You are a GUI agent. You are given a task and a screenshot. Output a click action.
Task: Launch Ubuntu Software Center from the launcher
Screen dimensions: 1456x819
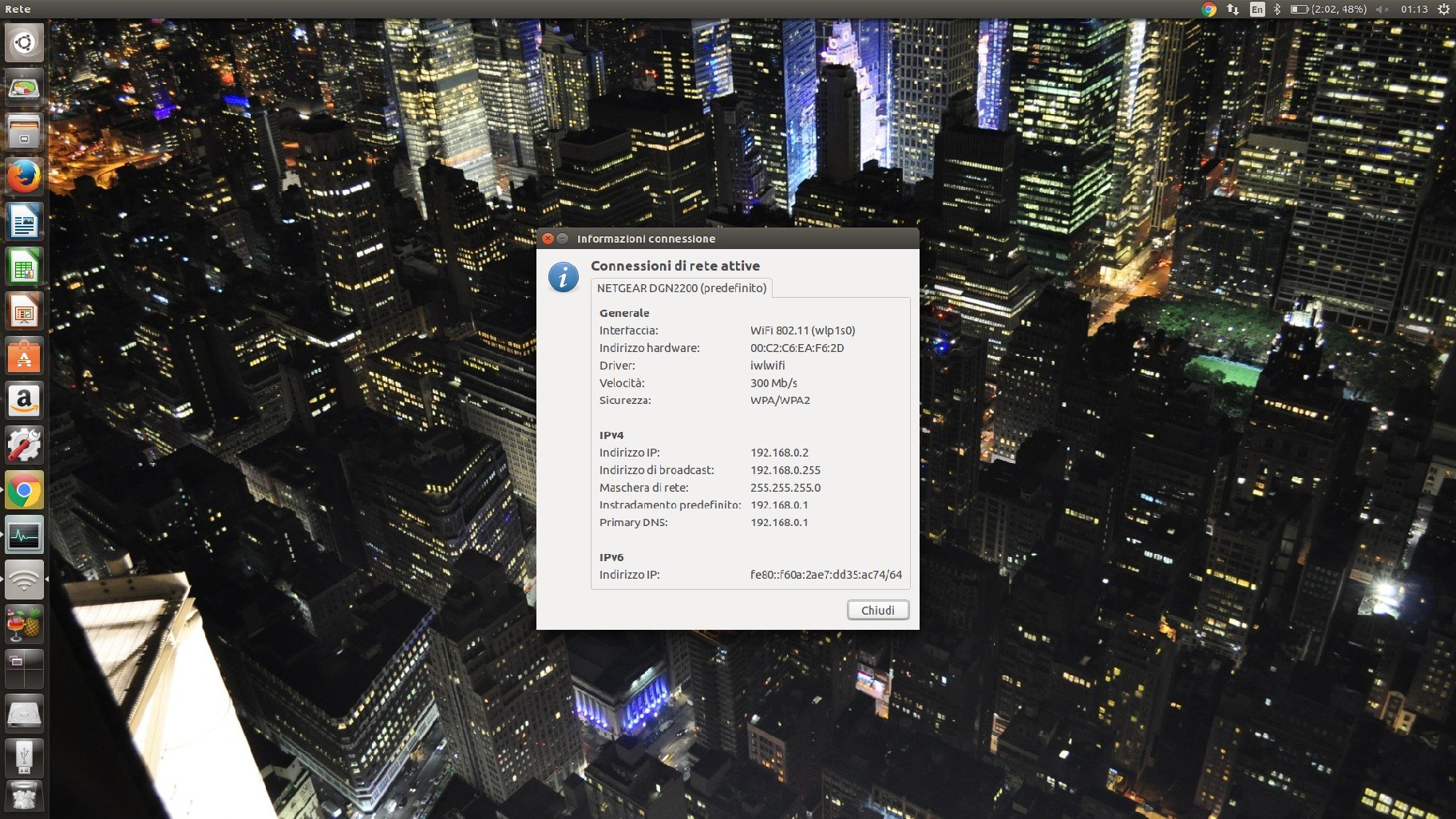coord(24,355)
